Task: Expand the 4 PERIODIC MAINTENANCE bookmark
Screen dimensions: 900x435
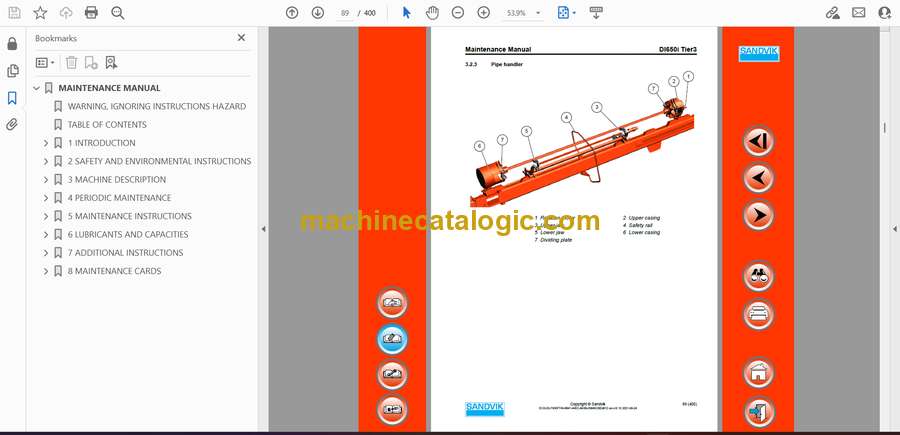Action: click(x=46, y=198)
